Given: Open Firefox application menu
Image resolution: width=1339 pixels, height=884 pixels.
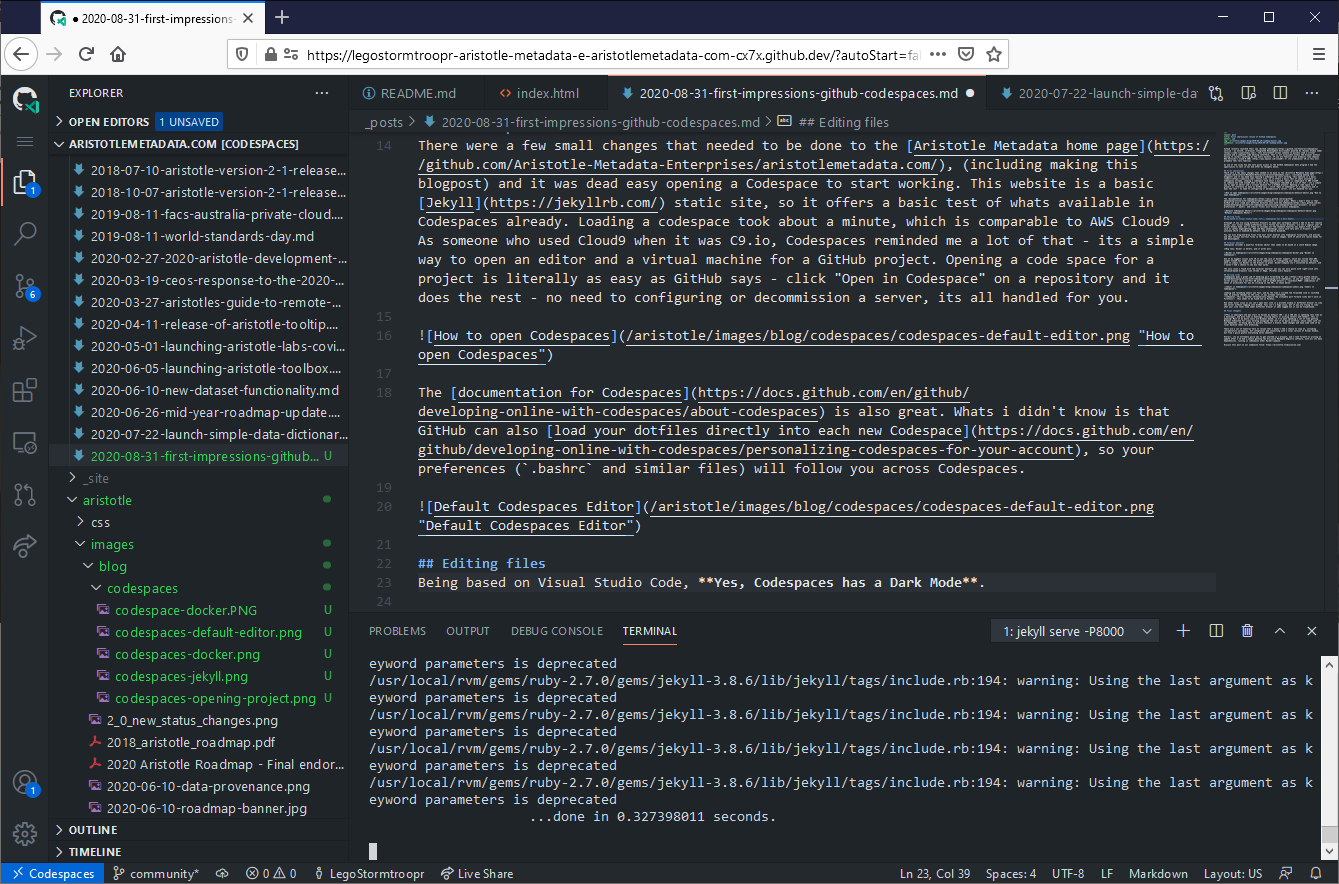Looking at the screenshot, I should pos(1318,54).
